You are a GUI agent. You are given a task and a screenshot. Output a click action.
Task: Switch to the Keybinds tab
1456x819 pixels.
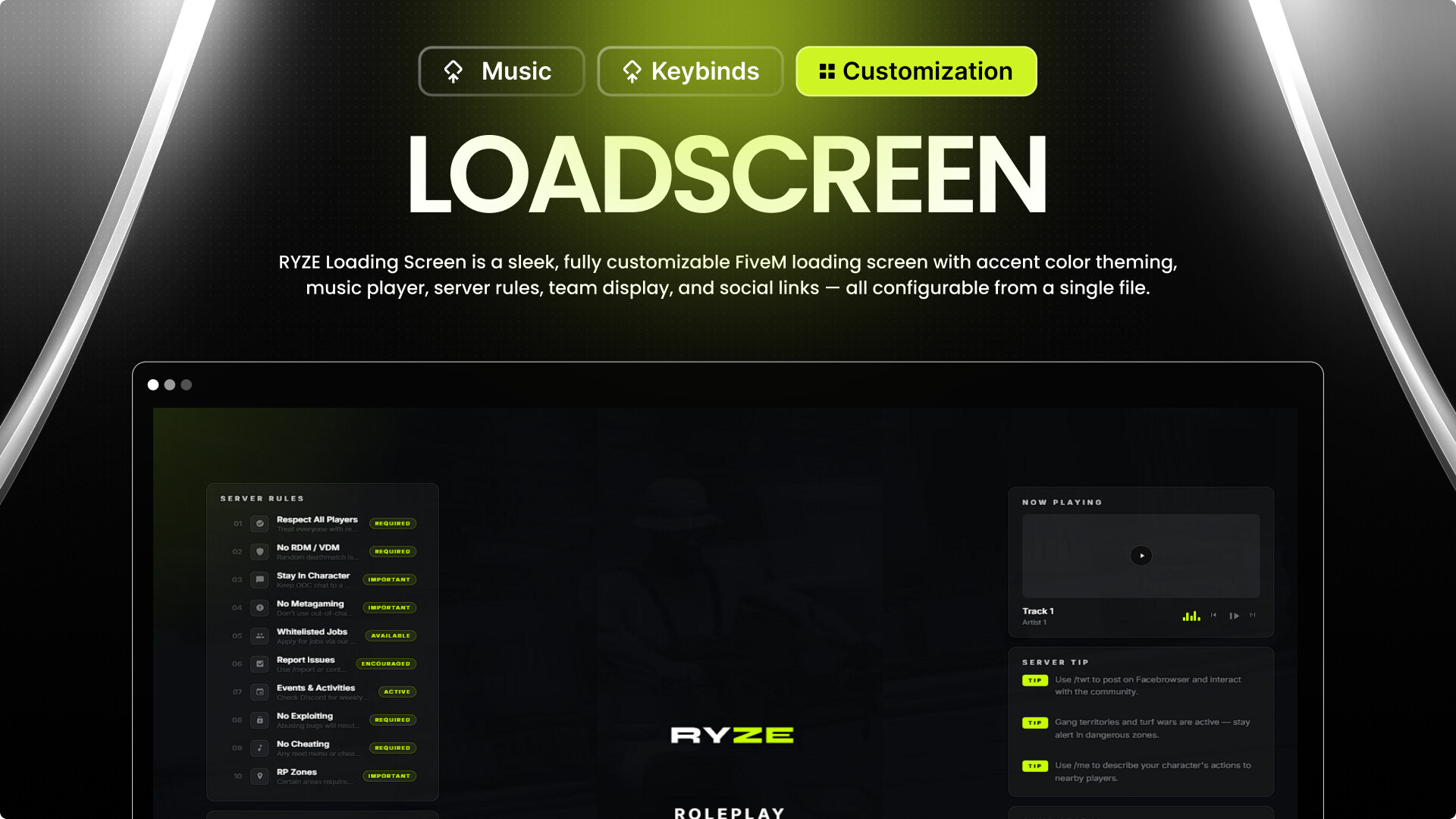pos(690,71)
